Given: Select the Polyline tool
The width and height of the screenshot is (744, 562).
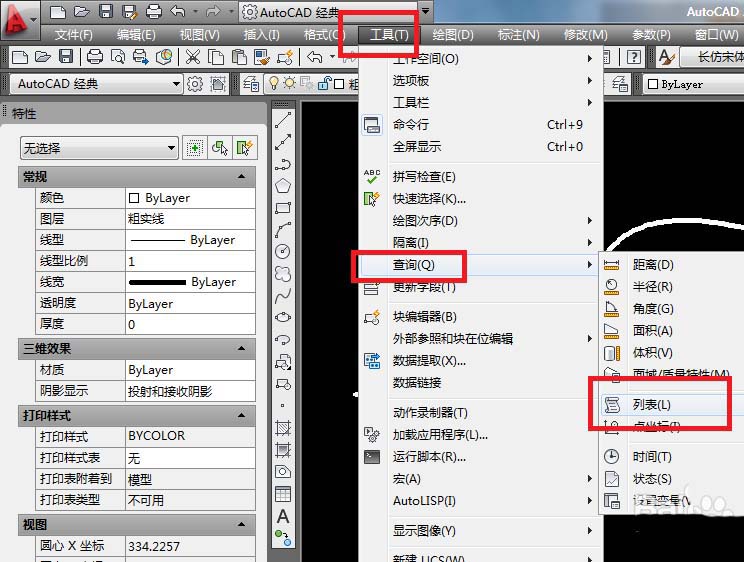Looking at the screenshot, I should (x=283, y=164).
